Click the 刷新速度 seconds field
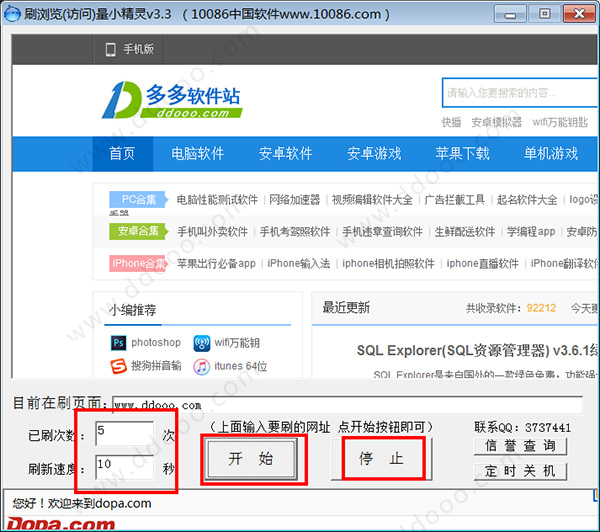600x532 pixels. point(124,467)
